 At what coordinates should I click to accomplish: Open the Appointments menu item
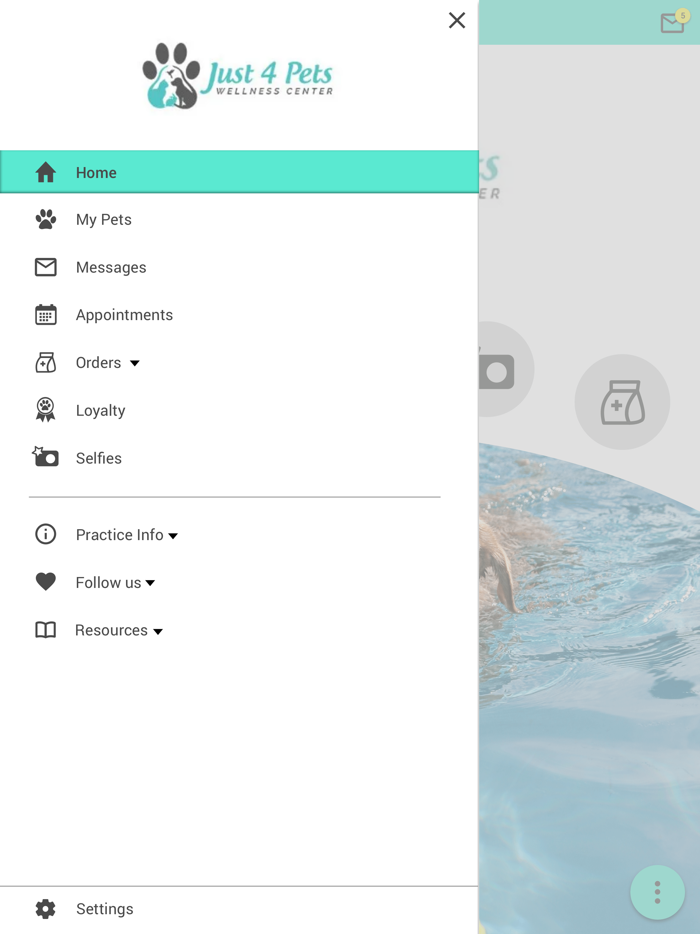coord(124,315)
